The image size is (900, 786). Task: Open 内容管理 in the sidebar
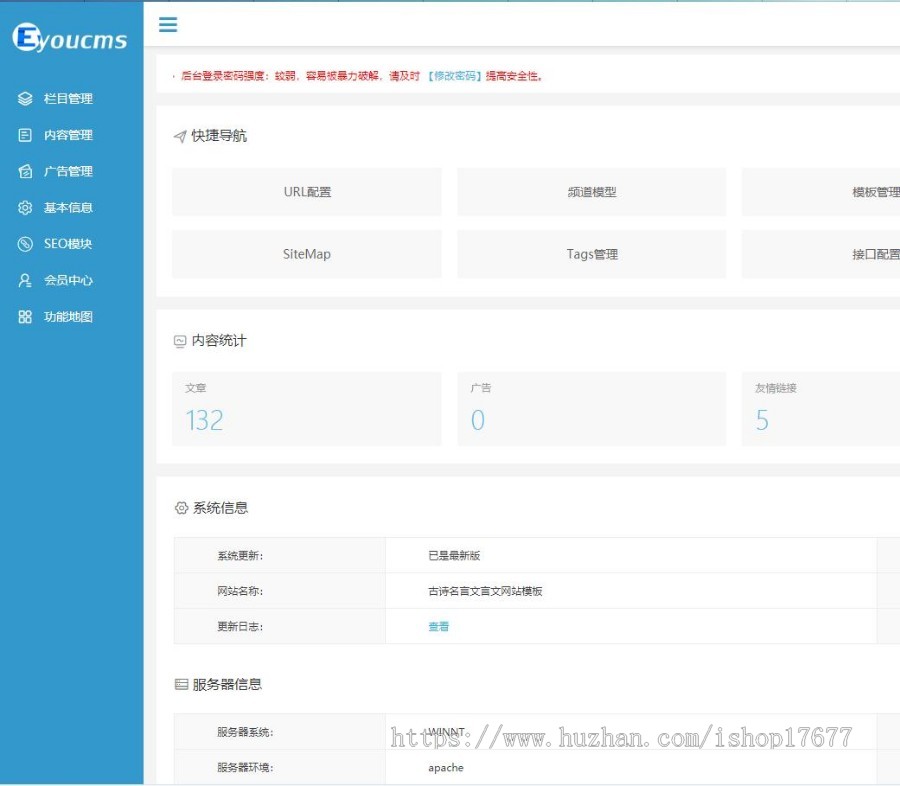coord(68,135)
